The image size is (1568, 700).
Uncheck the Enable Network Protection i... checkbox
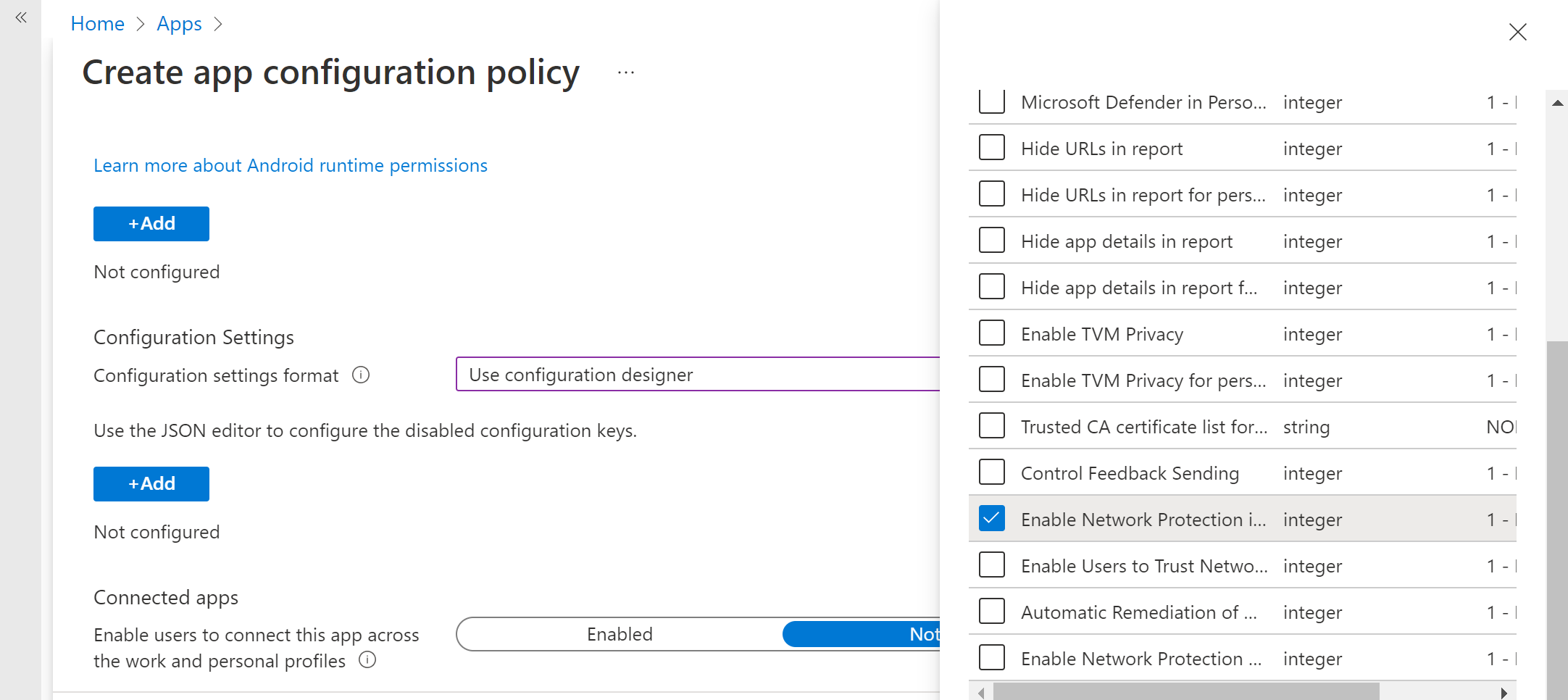[991, 519]
